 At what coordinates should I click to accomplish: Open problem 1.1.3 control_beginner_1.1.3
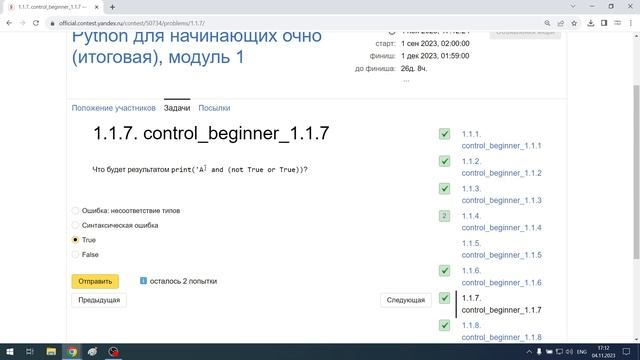click(501, 195)
